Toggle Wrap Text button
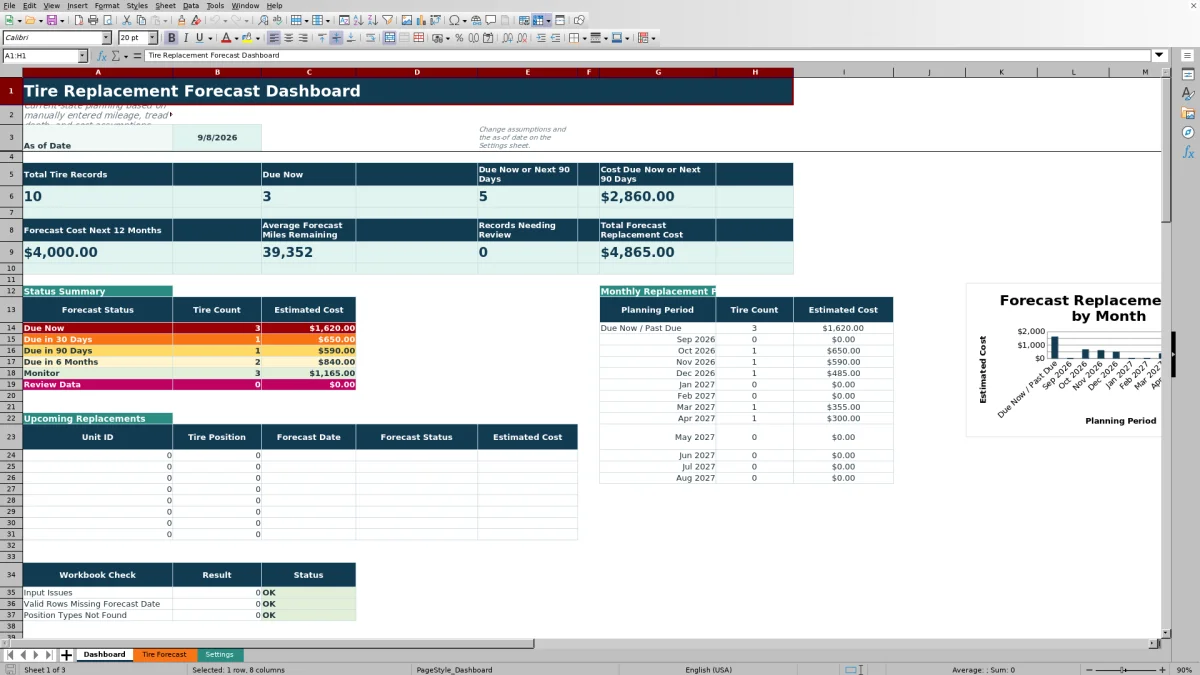The height and width of the screenshot is (675, 1200). click(x=371, y=38)
